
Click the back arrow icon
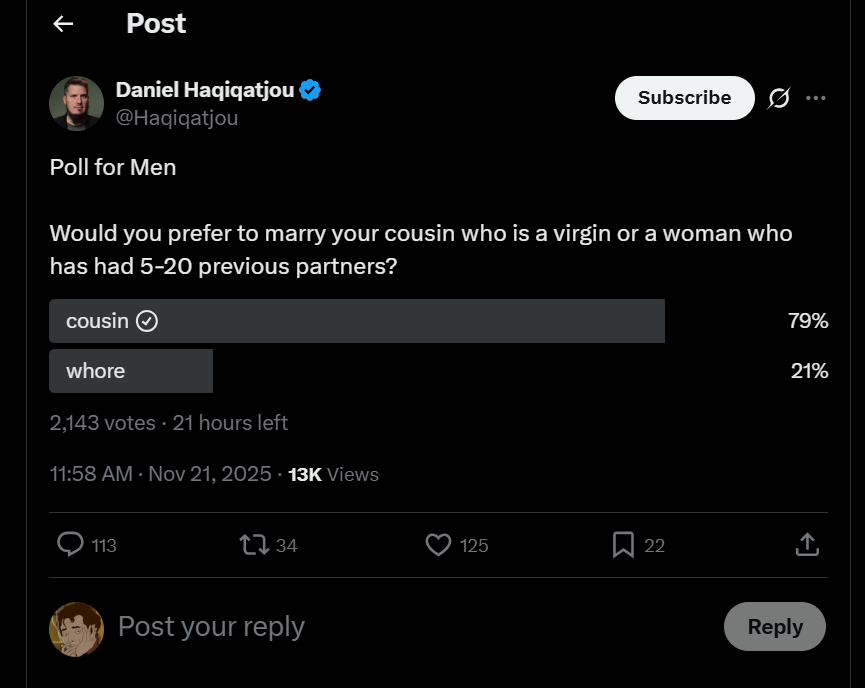click(x=63, y=24)
